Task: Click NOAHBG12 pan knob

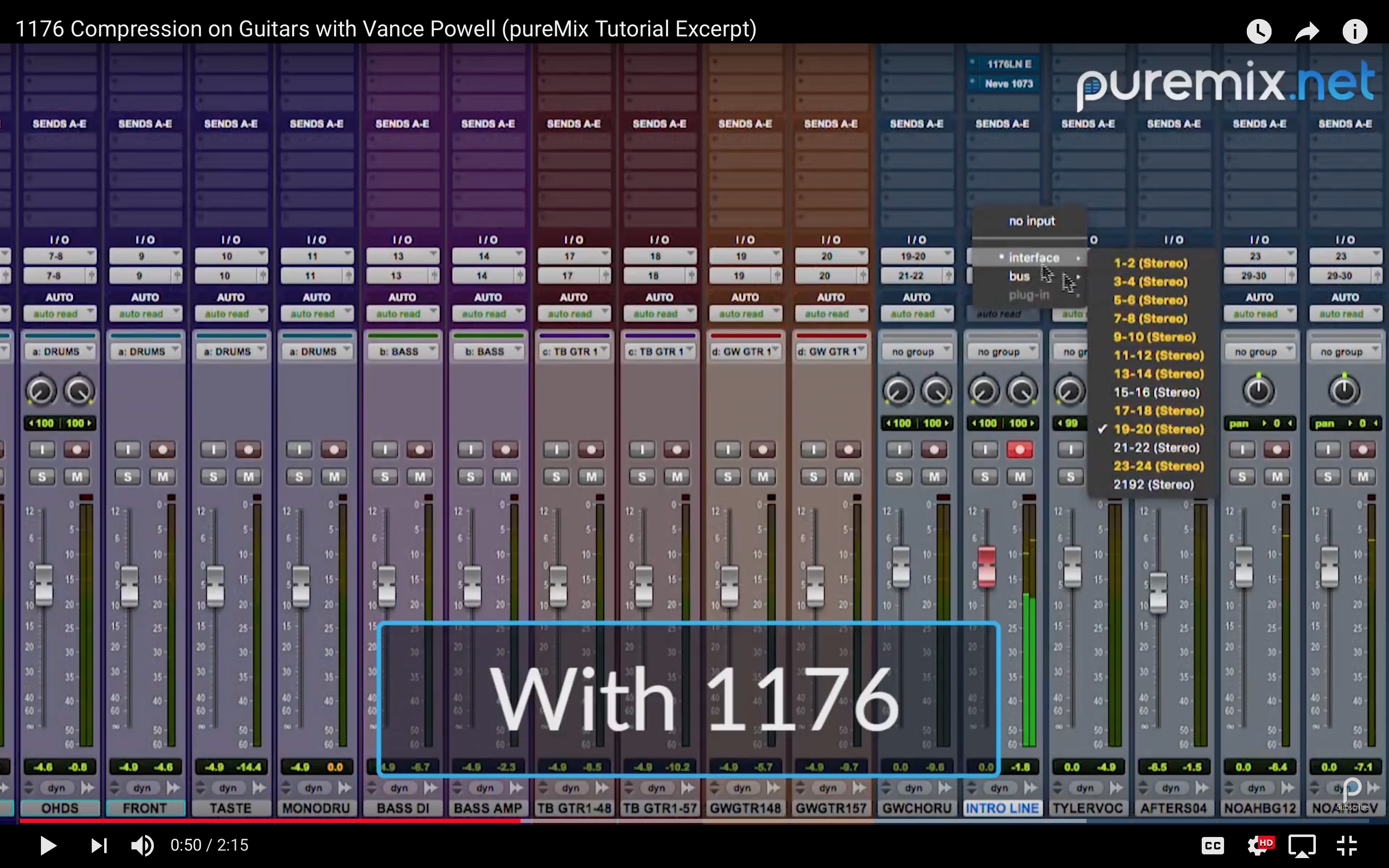Action: [x=1258, y=391]
